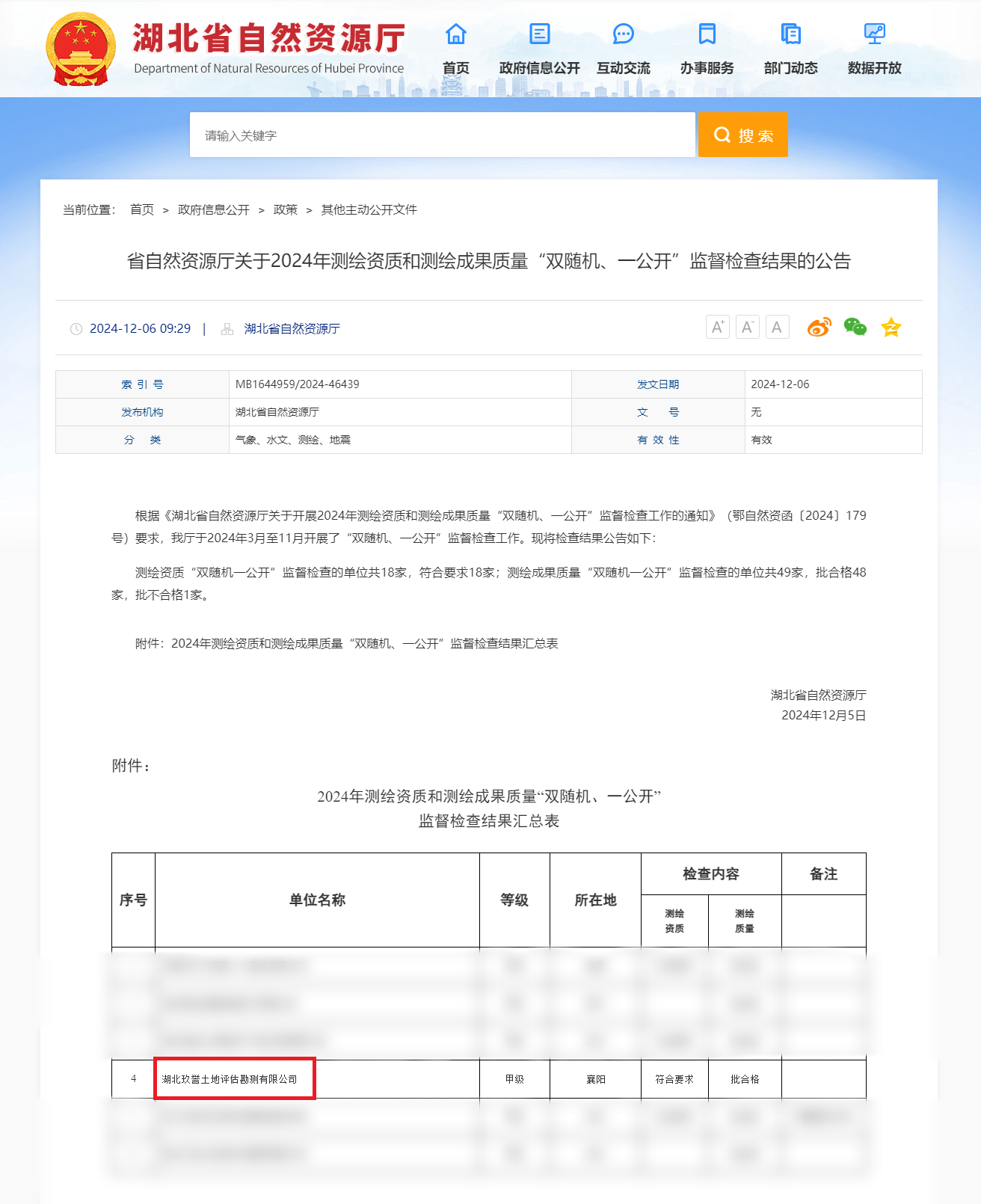
Task: Click the 政府信息公开 document icon
Action: (540, 34)
